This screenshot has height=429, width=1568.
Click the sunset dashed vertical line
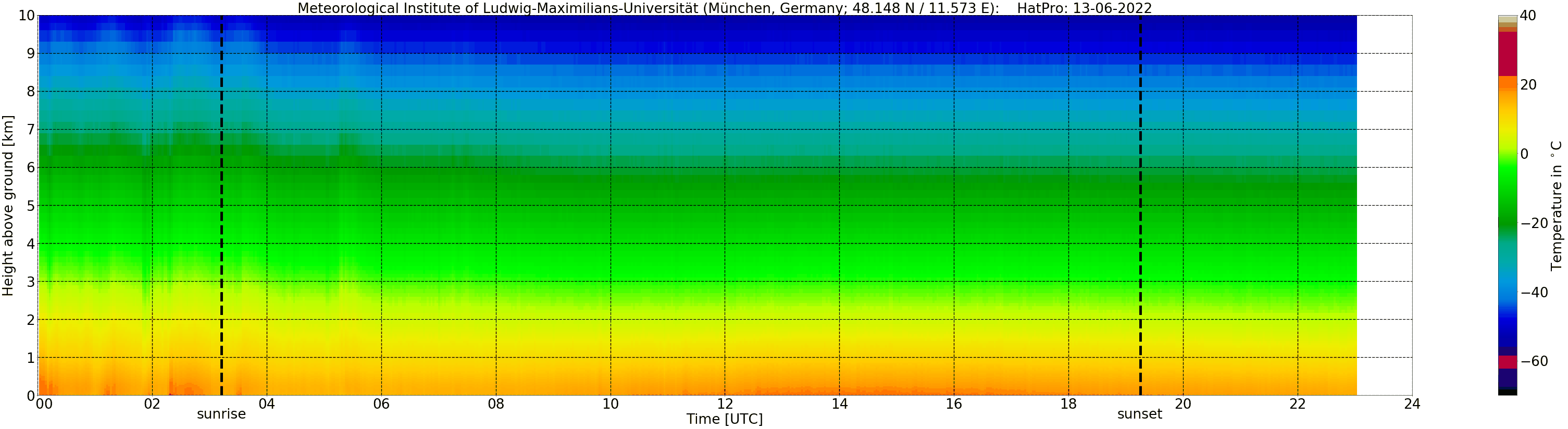pyautogui.click(x=1140, y=205)
